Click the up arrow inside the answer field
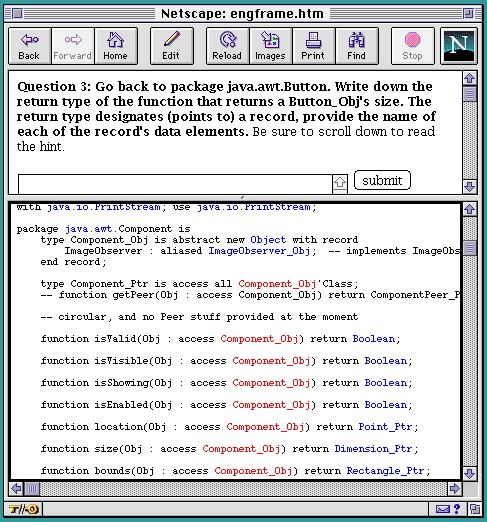This screenshot has height=522, width=487. coord(340,182)
